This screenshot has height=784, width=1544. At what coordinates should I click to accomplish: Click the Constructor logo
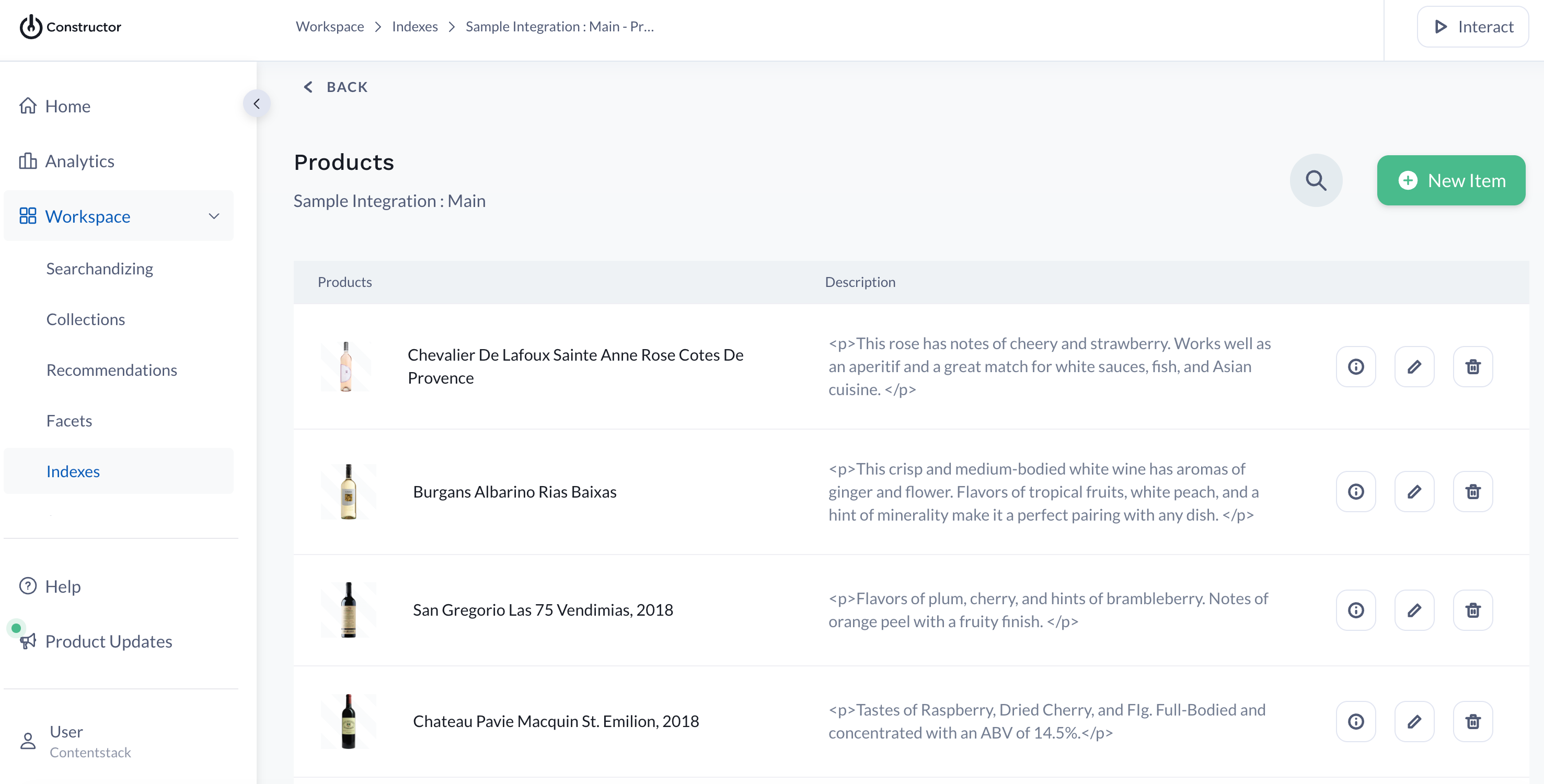coord(70,27)
